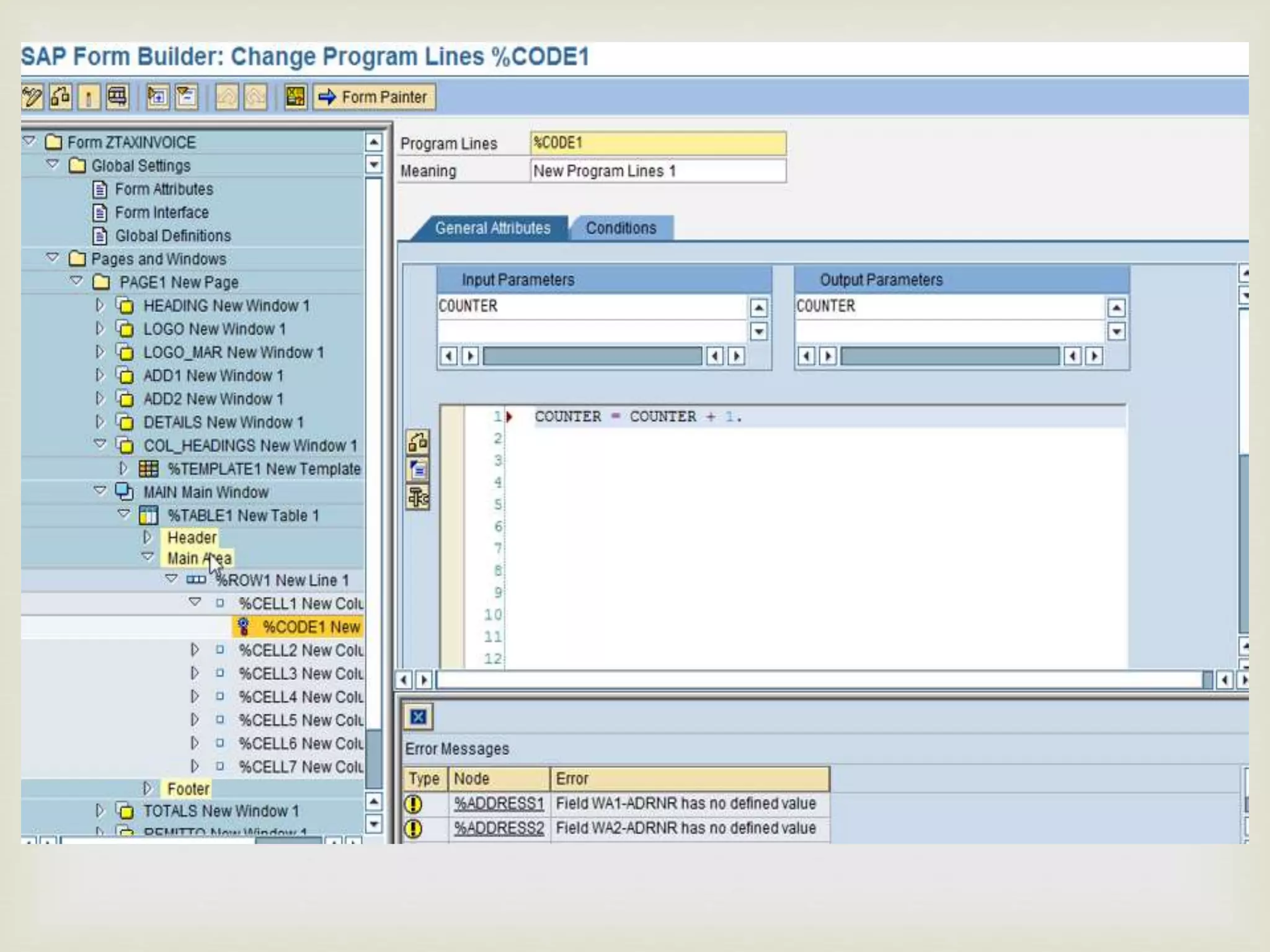Open the %ADDRESS1 node link in errors

coord(499,803)
